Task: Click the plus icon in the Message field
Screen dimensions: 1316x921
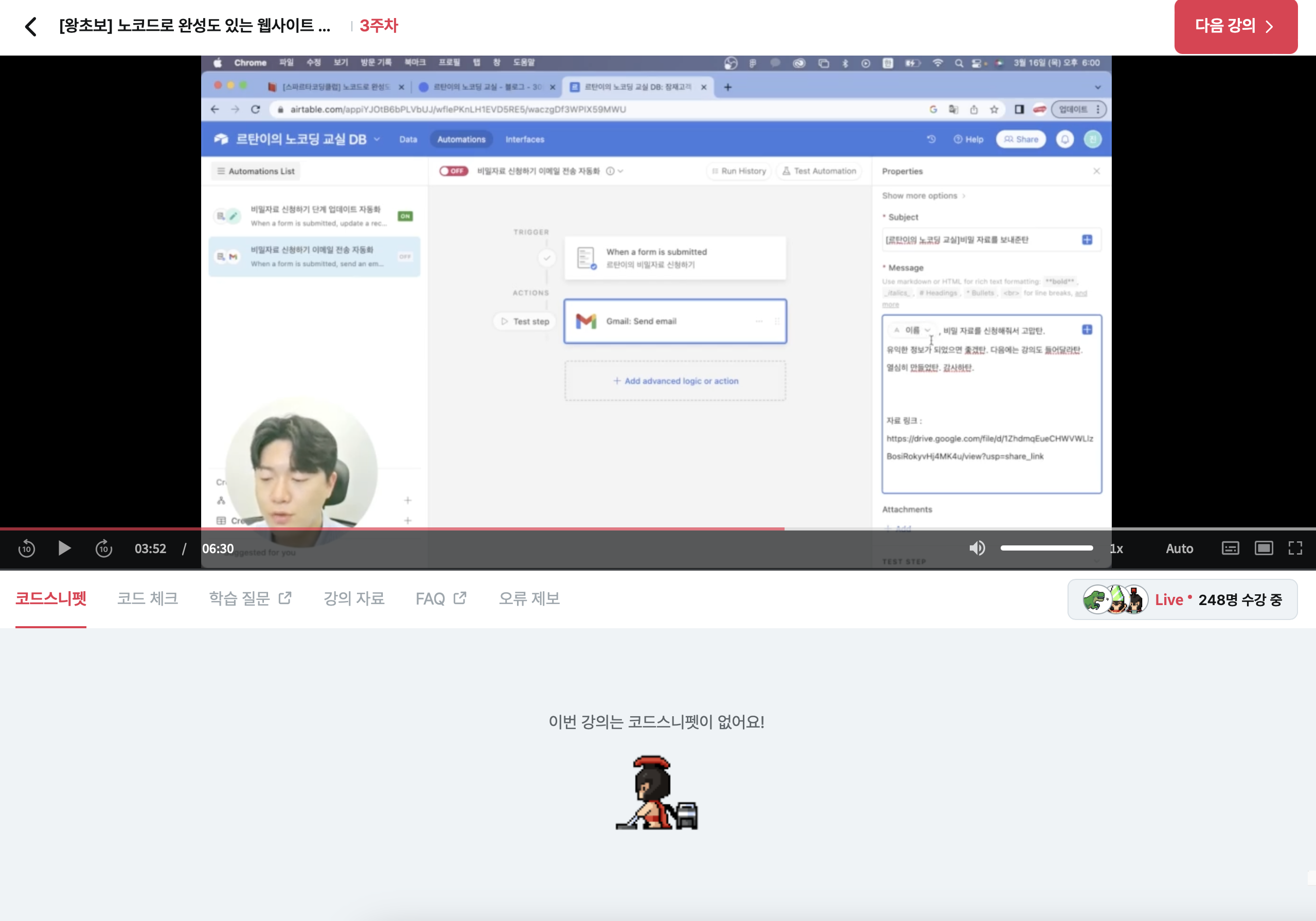Action: pos(1087,329)
